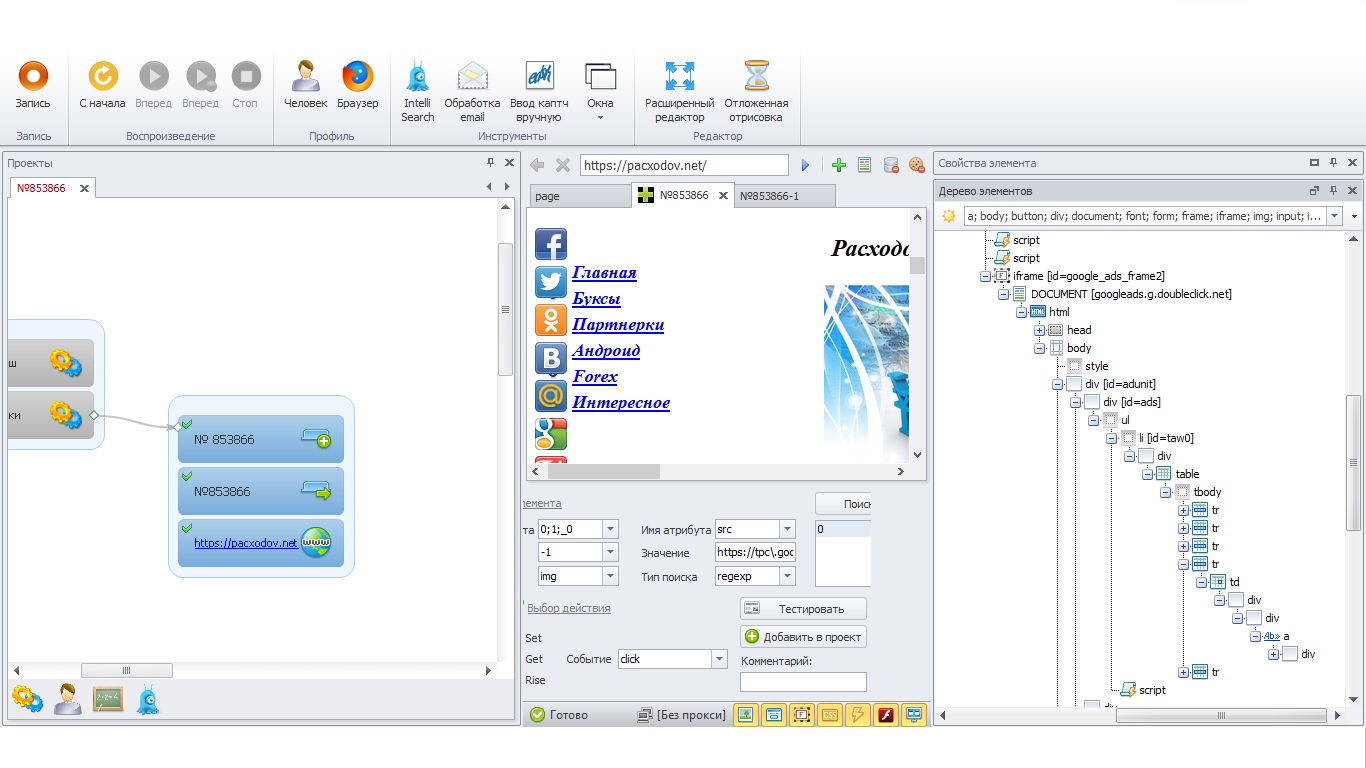The height and width of the screenshot is (768, 1366).
Task: Open the click event dropdown
Action: tap(718, 659)
